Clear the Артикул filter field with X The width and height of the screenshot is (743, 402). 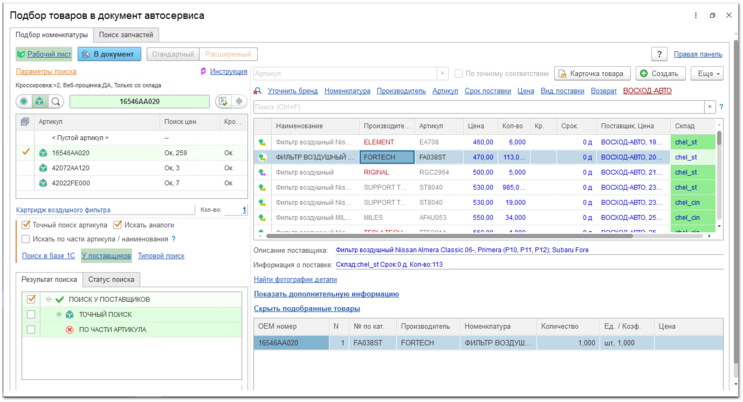pos(442,73)
